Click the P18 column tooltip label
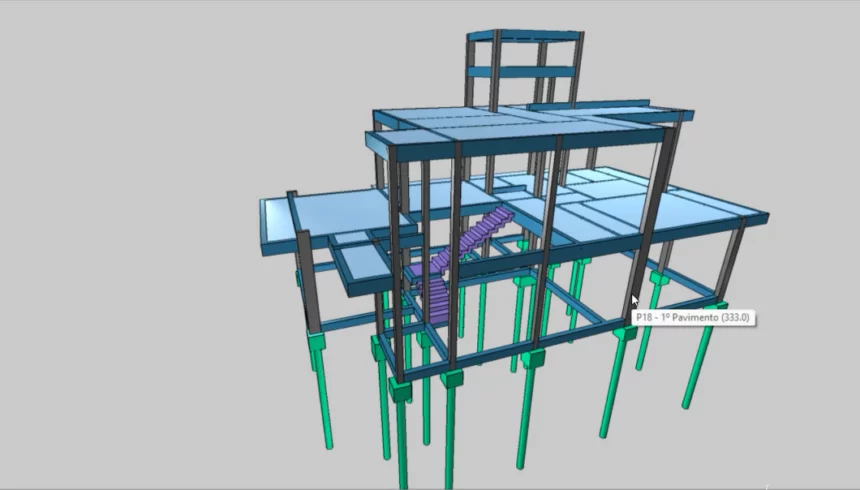Screen dimensions: 860x490 [694, 318]
